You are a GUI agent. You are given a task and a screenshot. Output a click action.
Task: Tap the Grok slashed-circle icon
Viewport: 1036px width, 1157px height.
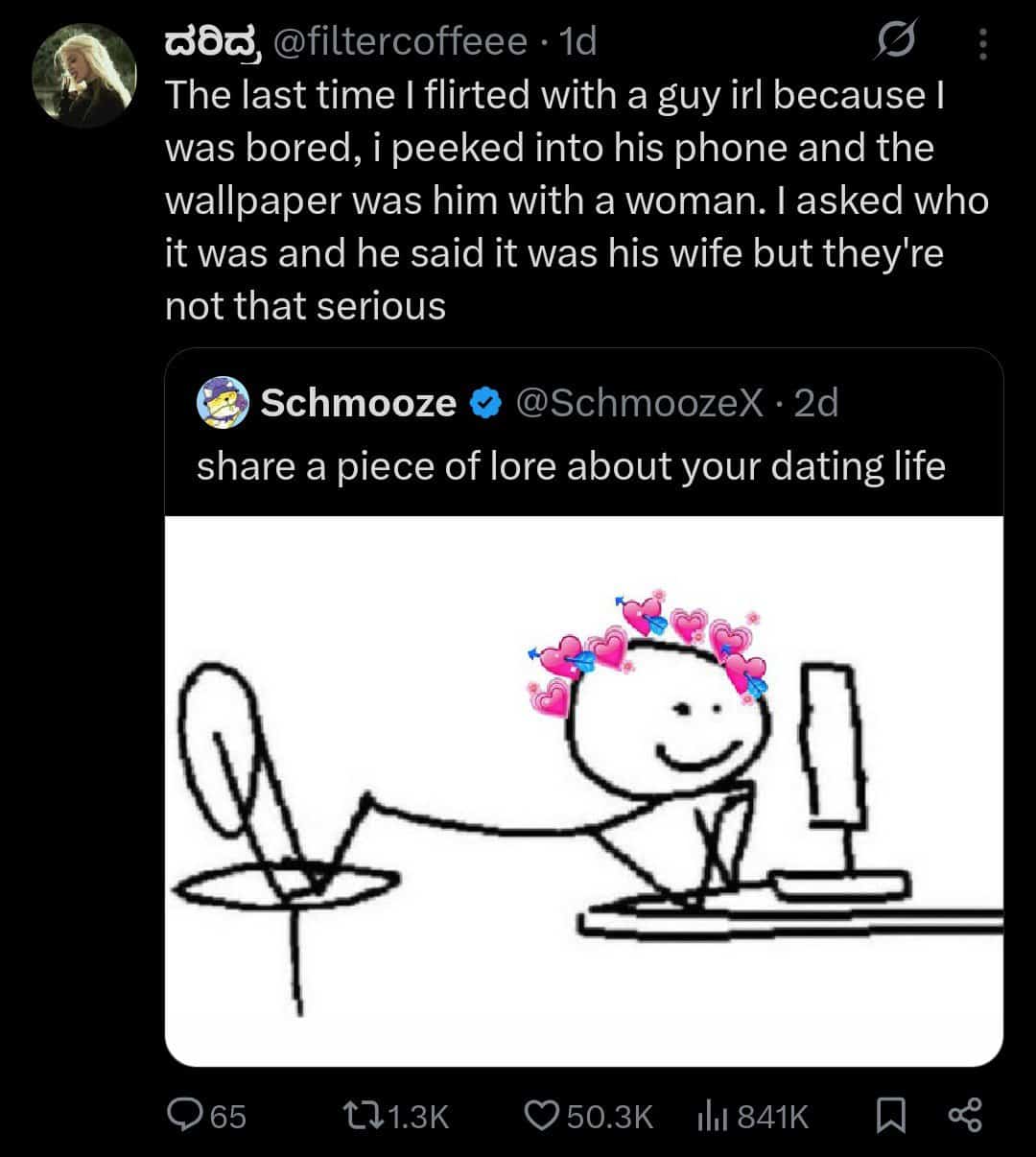tap(898, 42)
